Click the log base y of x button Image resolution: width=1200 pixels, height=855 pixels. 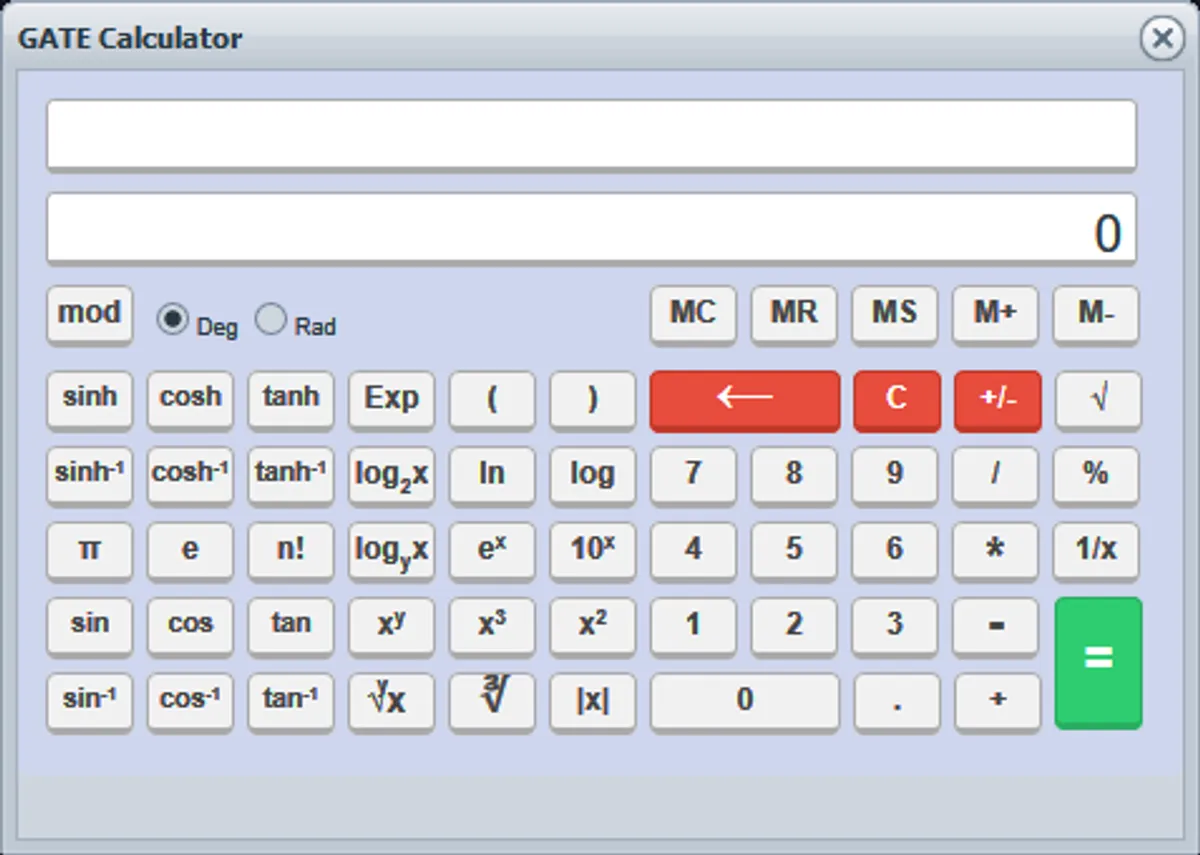click(391, 551)
